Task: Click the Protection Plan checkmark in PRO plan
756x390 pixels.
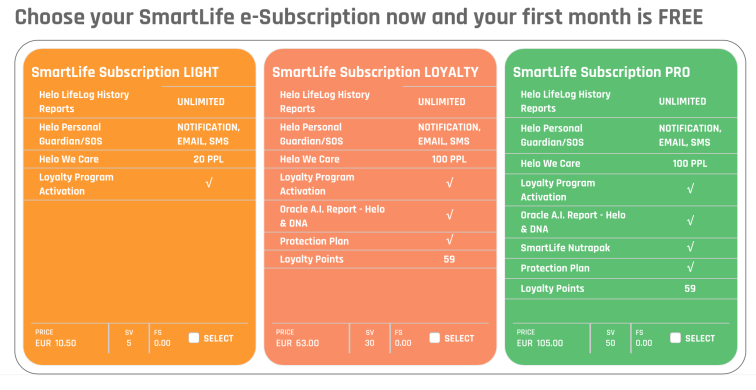Action: tap(690, 267)
